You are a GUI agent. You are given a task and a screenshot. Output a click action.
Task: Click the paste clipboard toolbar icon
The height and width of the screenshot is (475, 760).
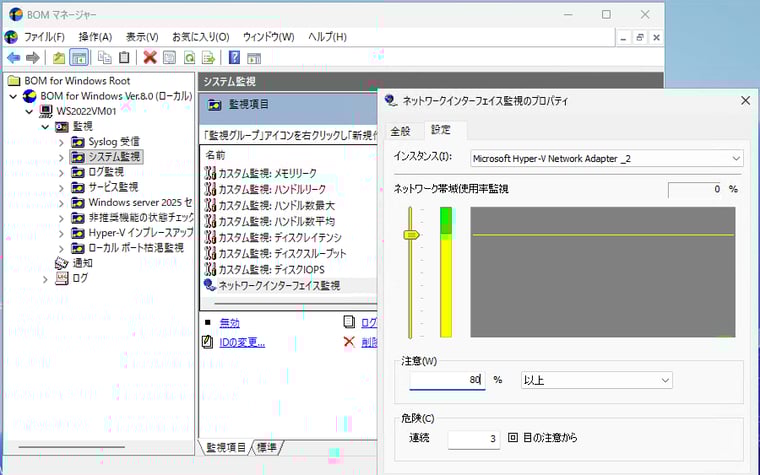(124, 58)
